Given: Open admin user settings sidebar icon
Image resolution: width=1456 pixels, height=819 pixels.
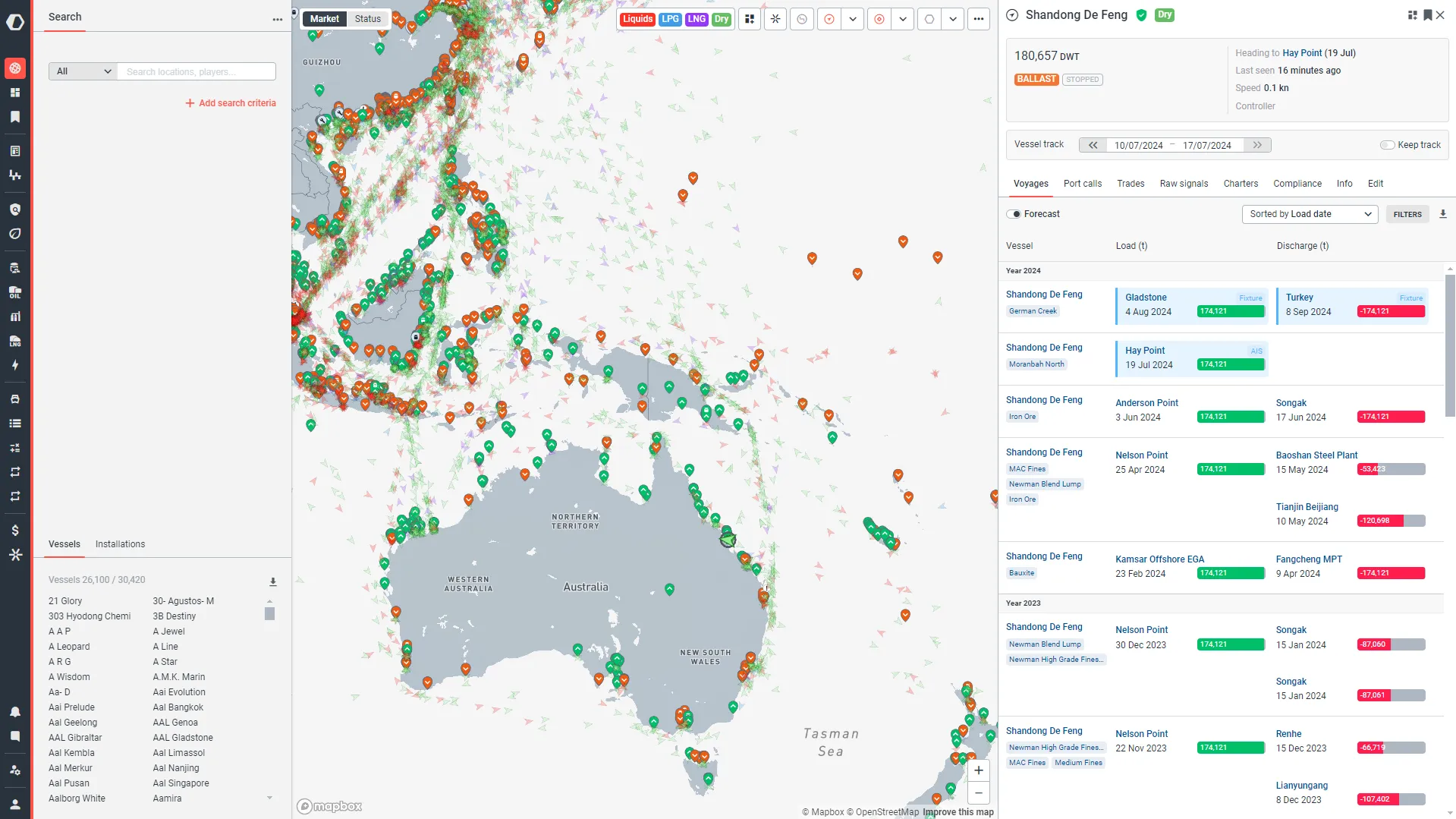Looking at the screenshot, I should 15,770.
